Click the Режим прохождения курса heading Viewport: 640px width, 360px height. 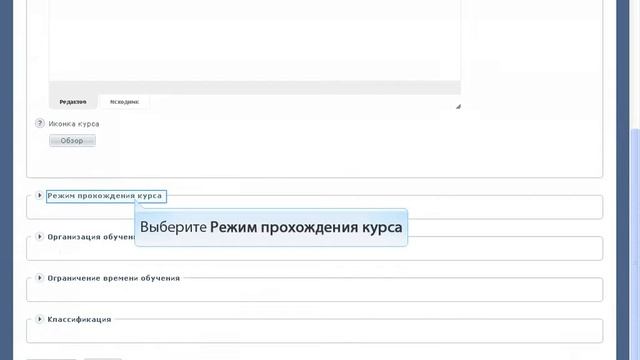pyautogui.click(x=104, y=196)
